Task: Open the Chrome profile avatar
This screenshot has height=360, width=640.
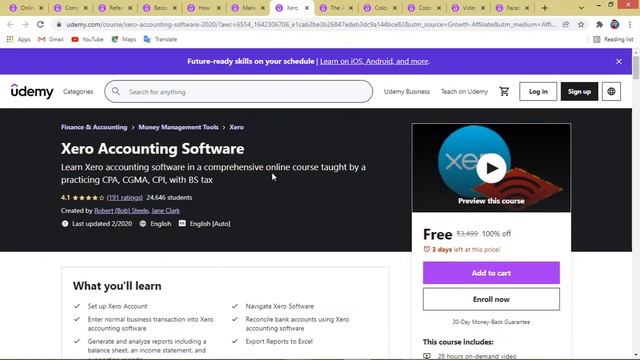Action: point(614,24)
